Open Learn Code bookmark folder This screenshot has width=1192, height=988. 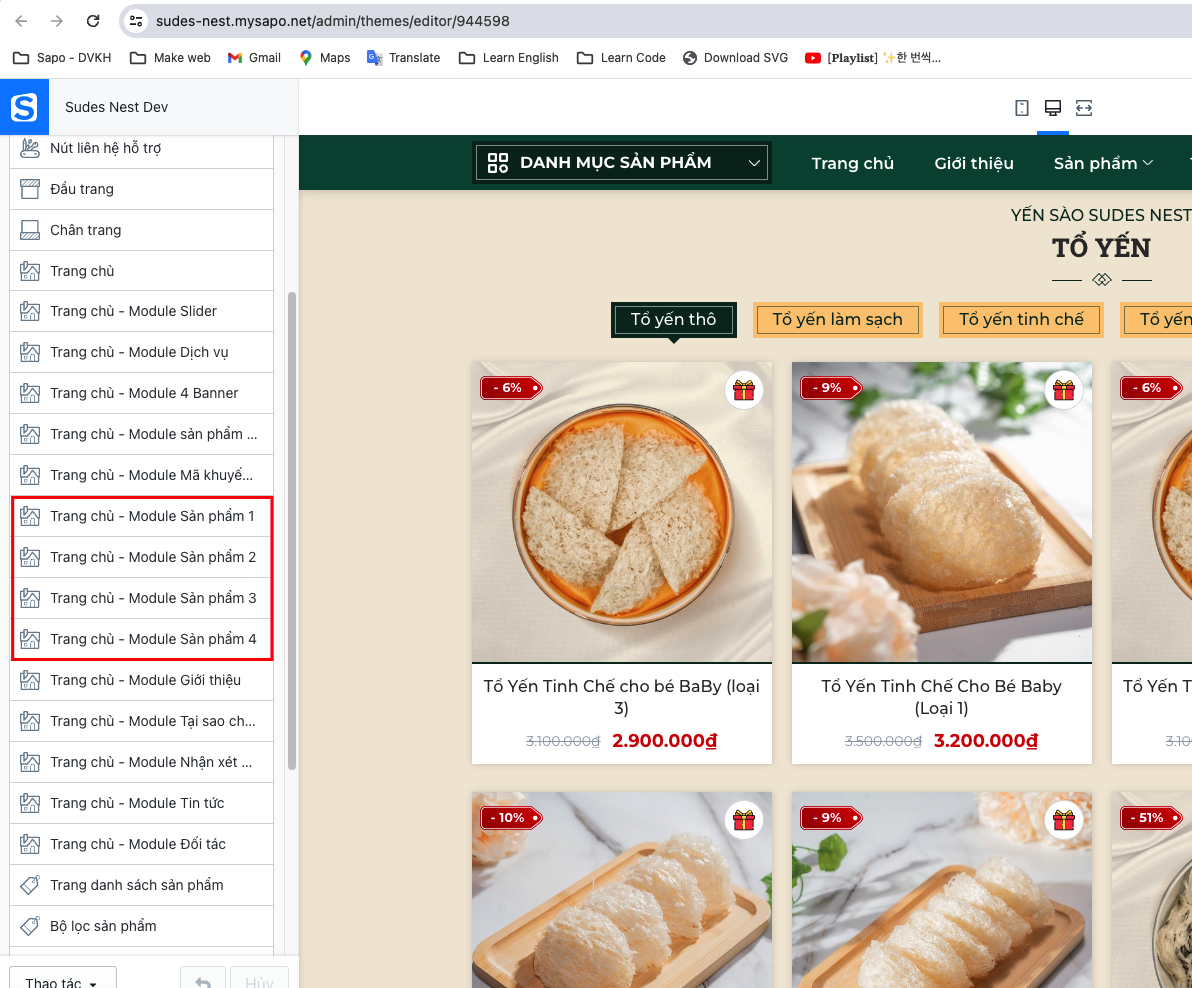(621, 58)
